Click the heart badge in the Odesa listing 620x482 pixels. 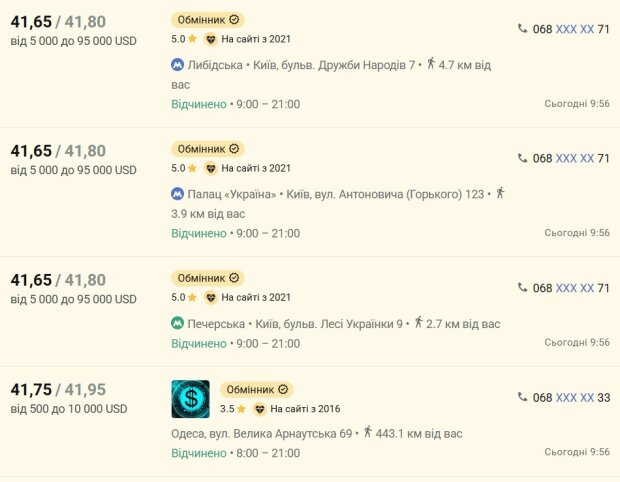(259, 409)
